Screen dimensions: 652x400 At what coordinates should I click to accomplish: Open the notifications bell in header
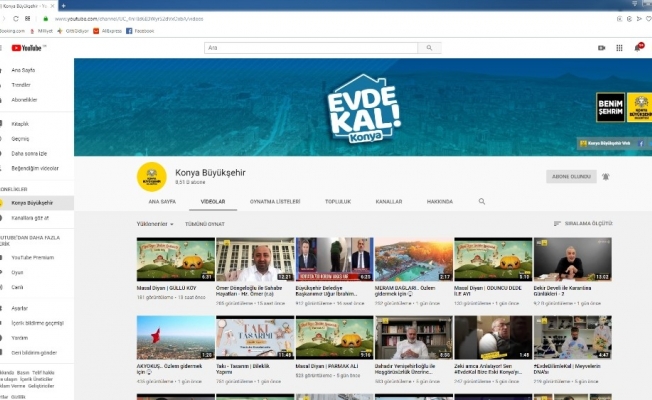point(638,47)
